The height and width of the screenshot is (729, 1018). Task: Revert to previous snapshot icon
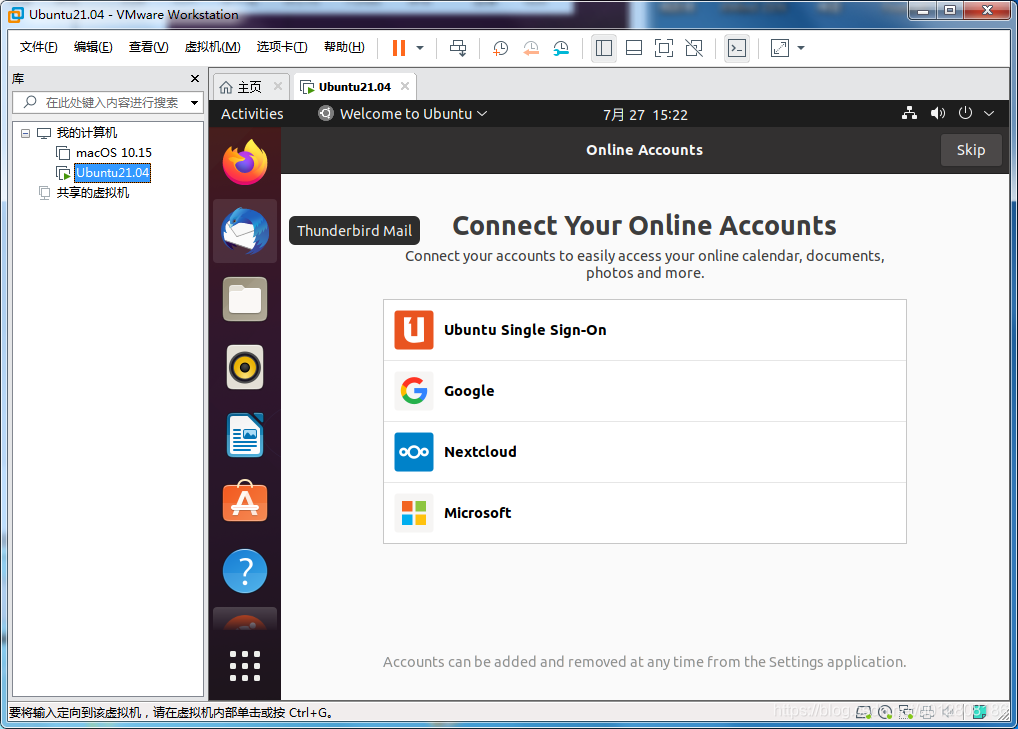point(530,47)
